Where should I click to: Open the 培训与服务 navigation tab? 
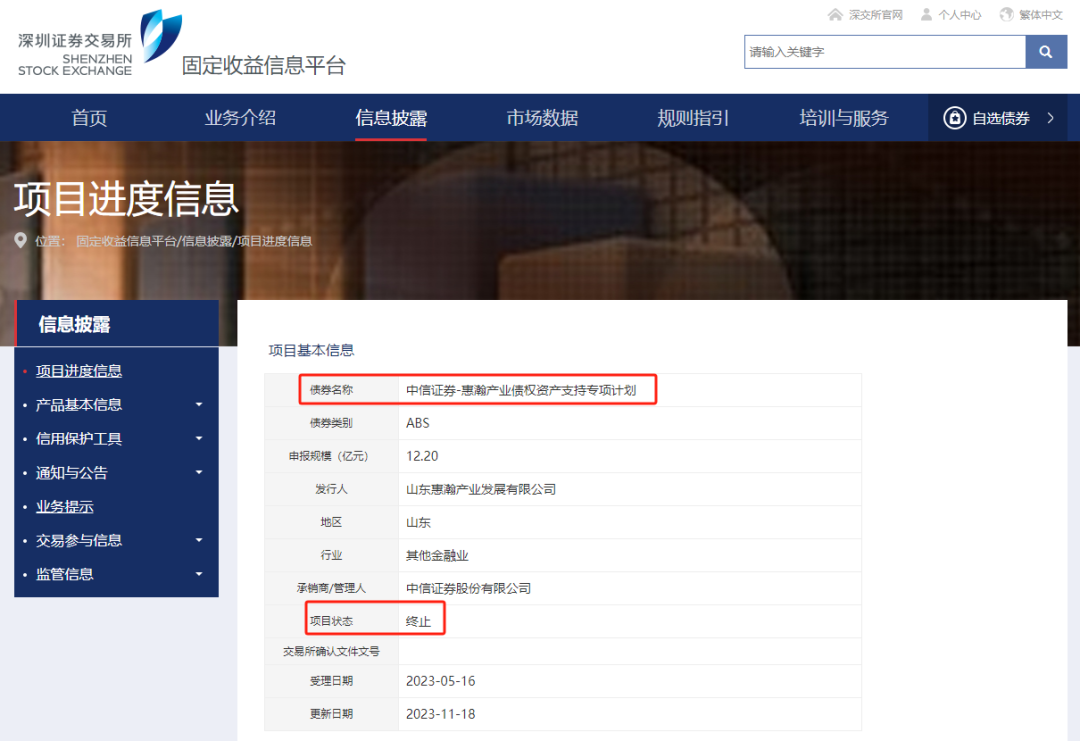(844, 118)
